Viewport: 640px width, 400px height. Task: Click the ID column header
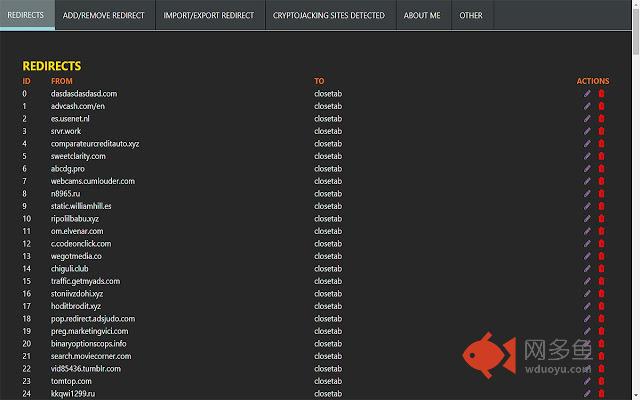27,81
